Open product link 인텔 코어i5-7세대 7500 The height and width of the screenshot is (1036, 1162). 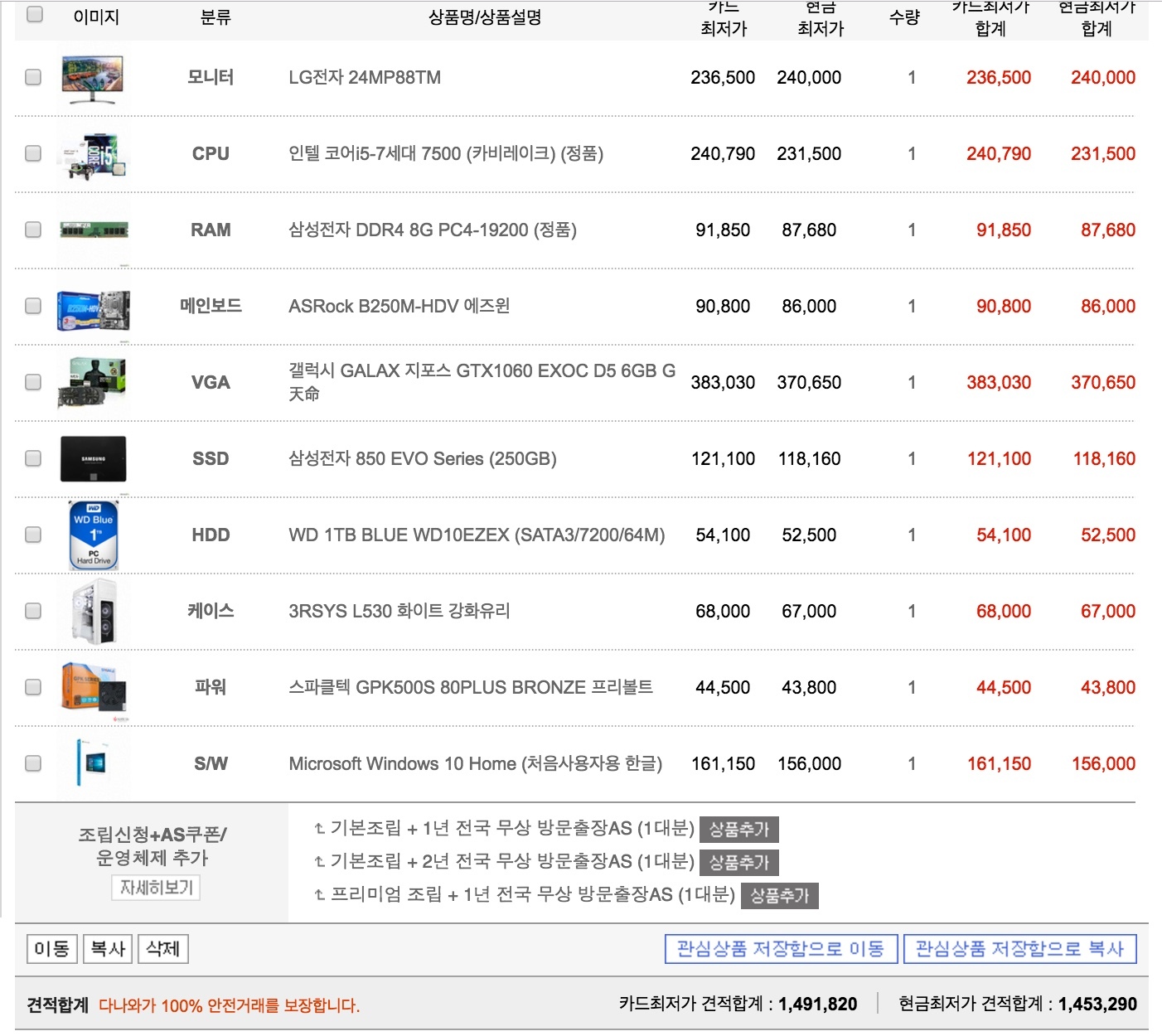[x=446, y=153]
